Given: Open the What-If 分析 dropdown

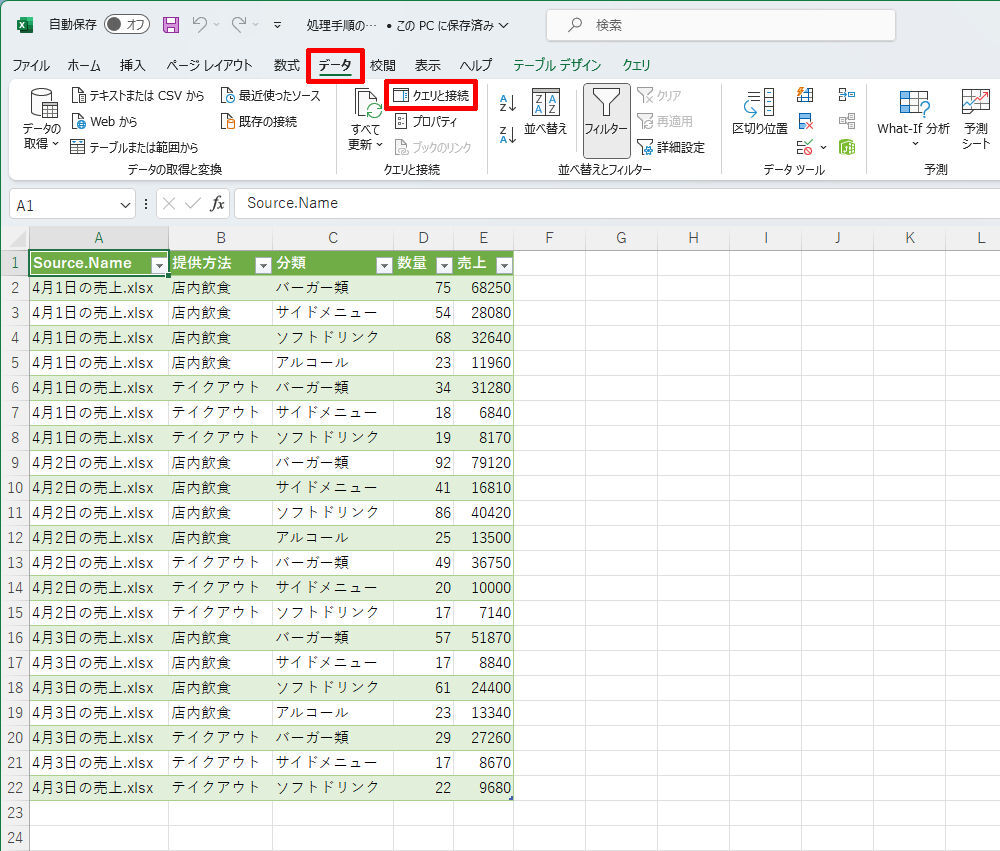Looking at the screenshot, I should tap(913, 113).
